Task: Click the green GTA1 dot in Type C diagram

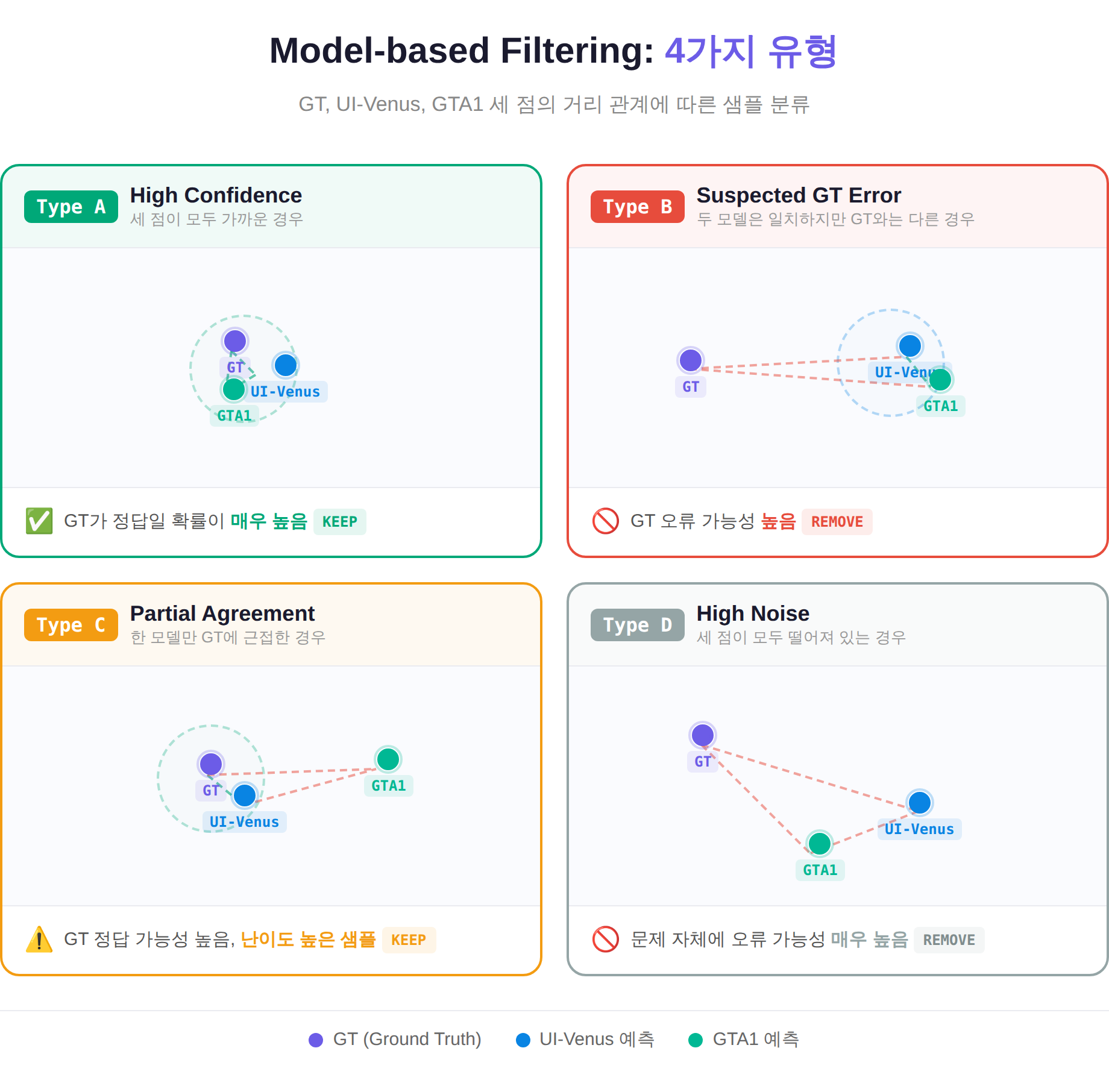Action: (x=388, y=759)
